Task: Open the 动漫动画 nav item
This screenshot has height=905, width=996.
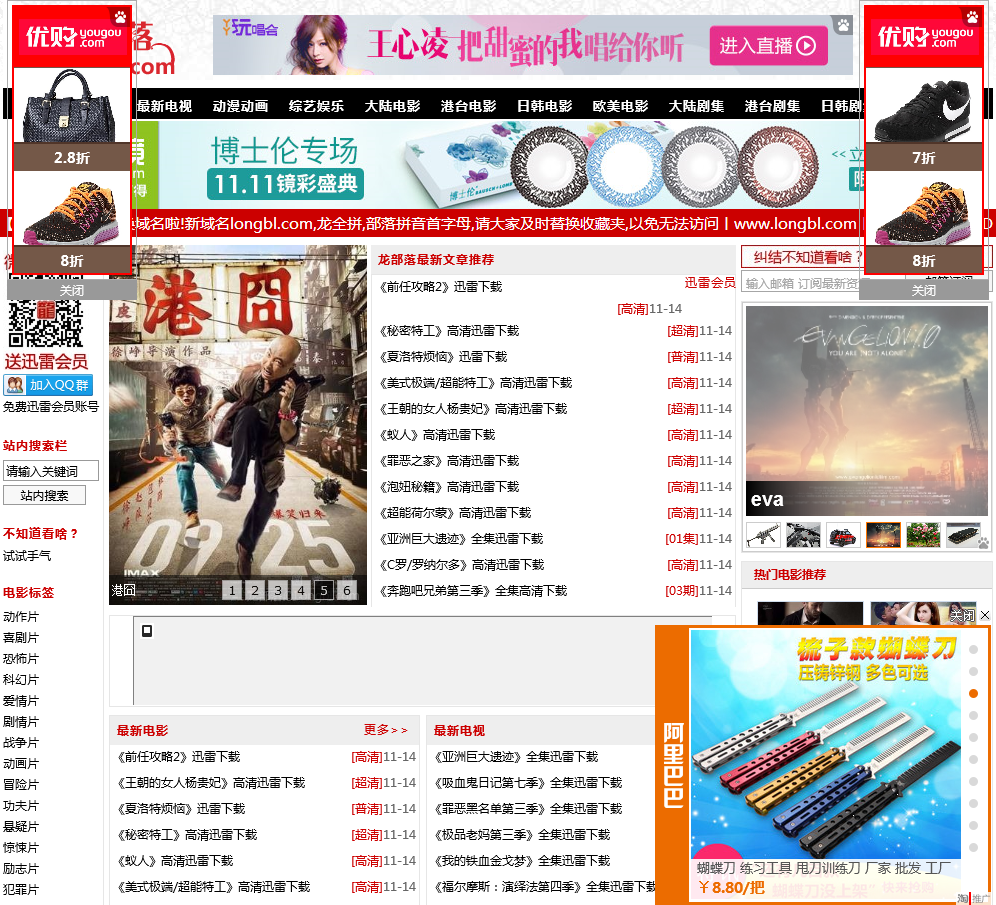Action: (240, 105)
